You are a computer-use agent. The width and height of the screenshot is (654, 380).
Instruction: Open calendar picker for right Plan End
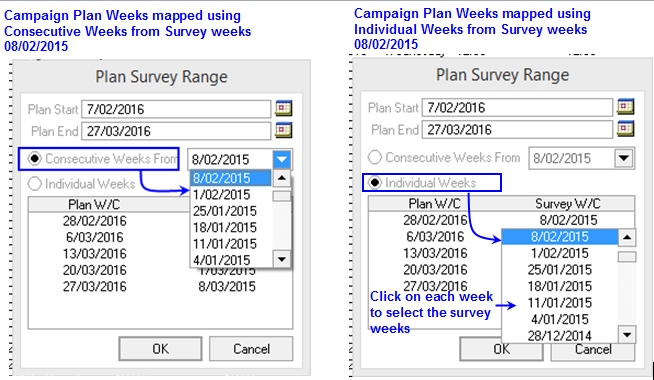pos(626,128)
